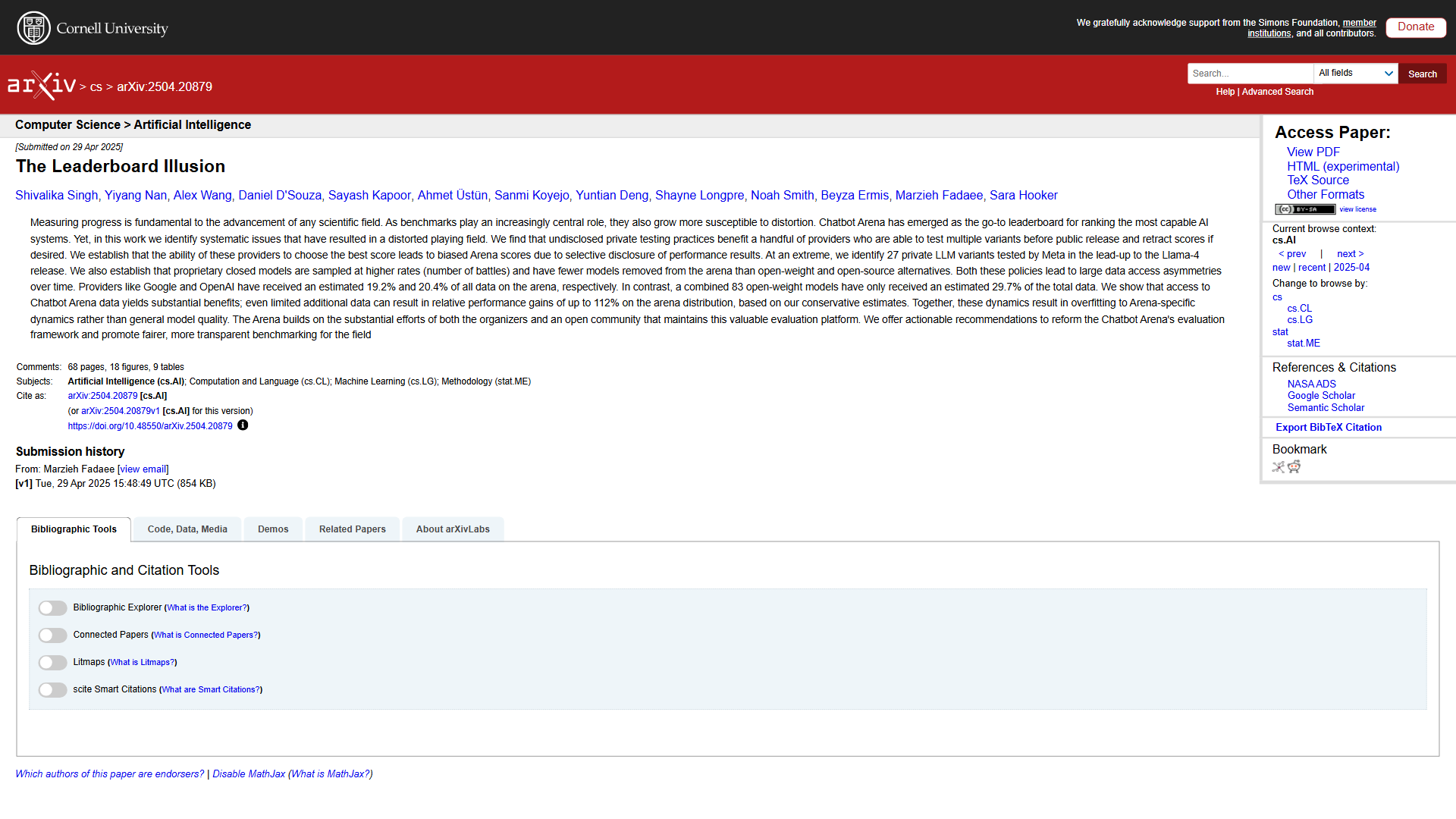
Task: Click the search input field
Action: tap(1250, 74)
